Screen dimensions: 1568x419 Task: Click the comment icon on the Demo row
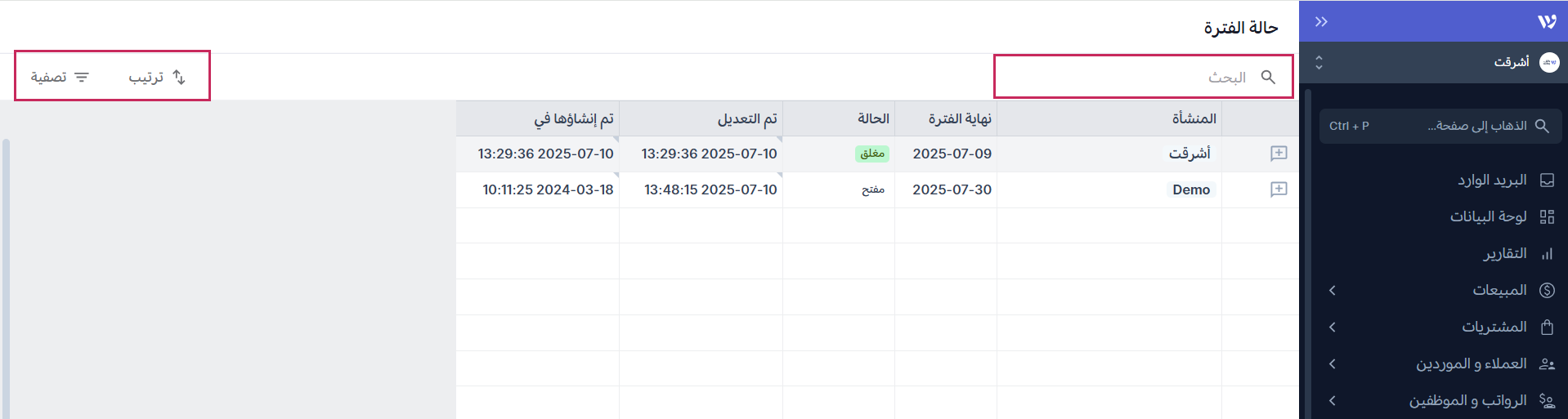coord(1279,189)
